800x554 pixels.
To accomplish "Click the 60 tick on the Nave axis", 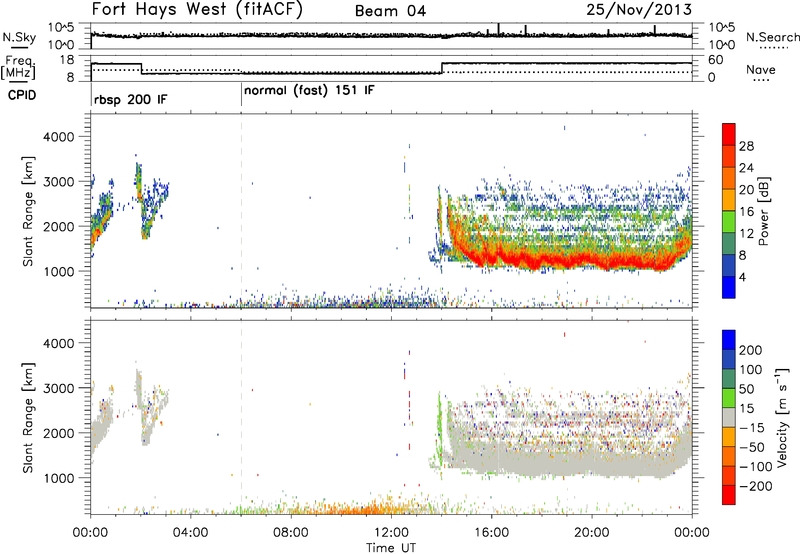I will tap(716, 60).
